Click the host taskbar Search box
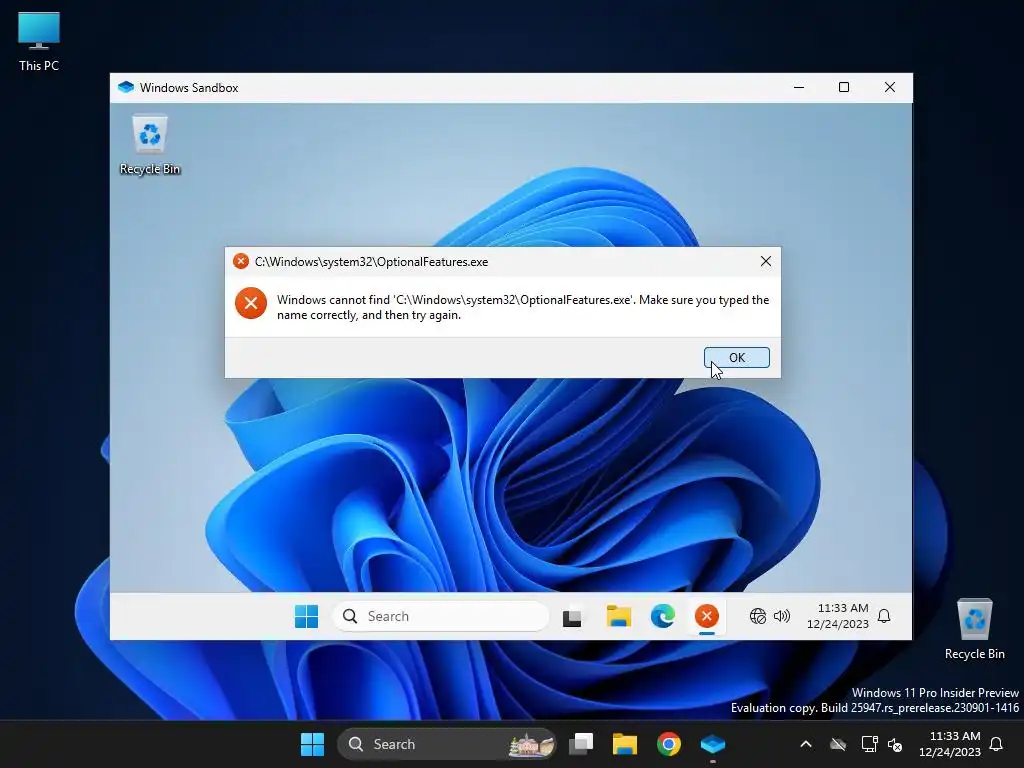This screenshot has height=768, width=1024. pos(447,744)
